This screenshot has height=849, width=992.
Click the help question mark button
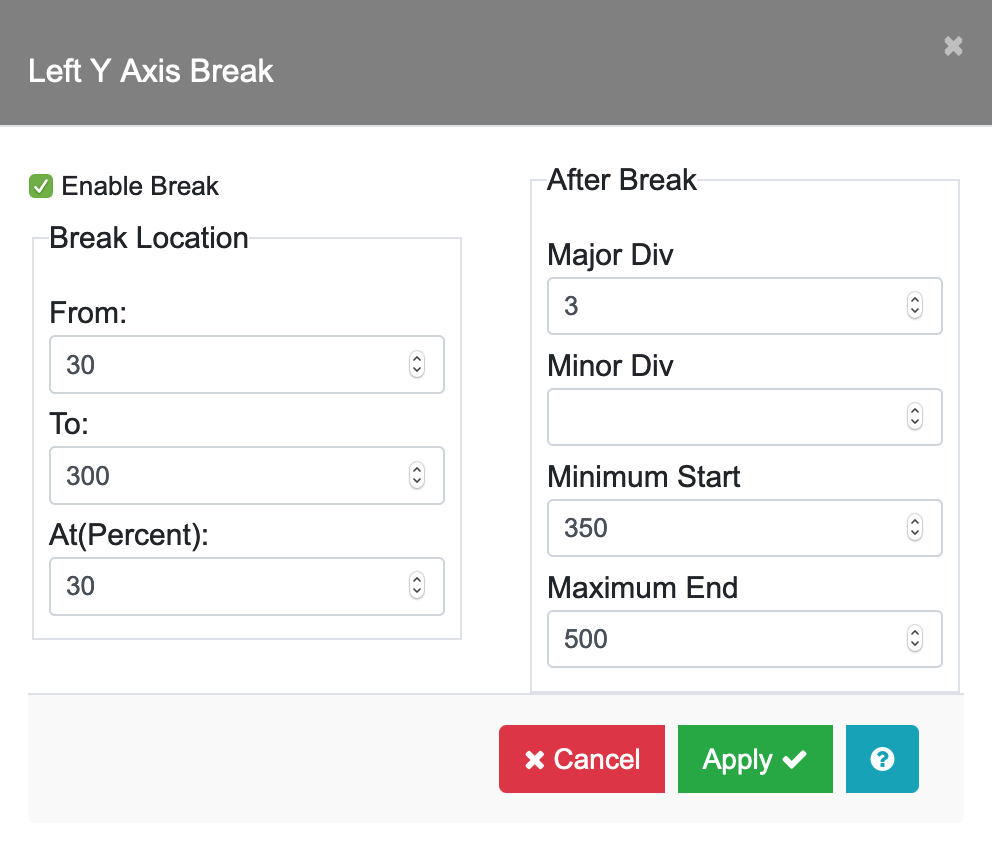[882, 759]
